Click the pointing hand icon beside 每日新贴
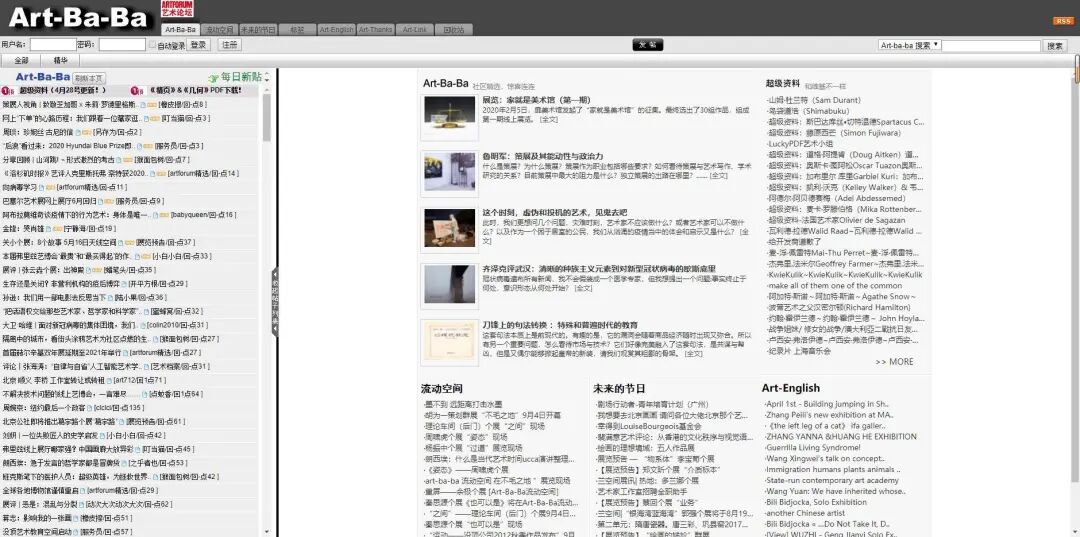Screen dimensions: 1080x537 tap(214, 78)
